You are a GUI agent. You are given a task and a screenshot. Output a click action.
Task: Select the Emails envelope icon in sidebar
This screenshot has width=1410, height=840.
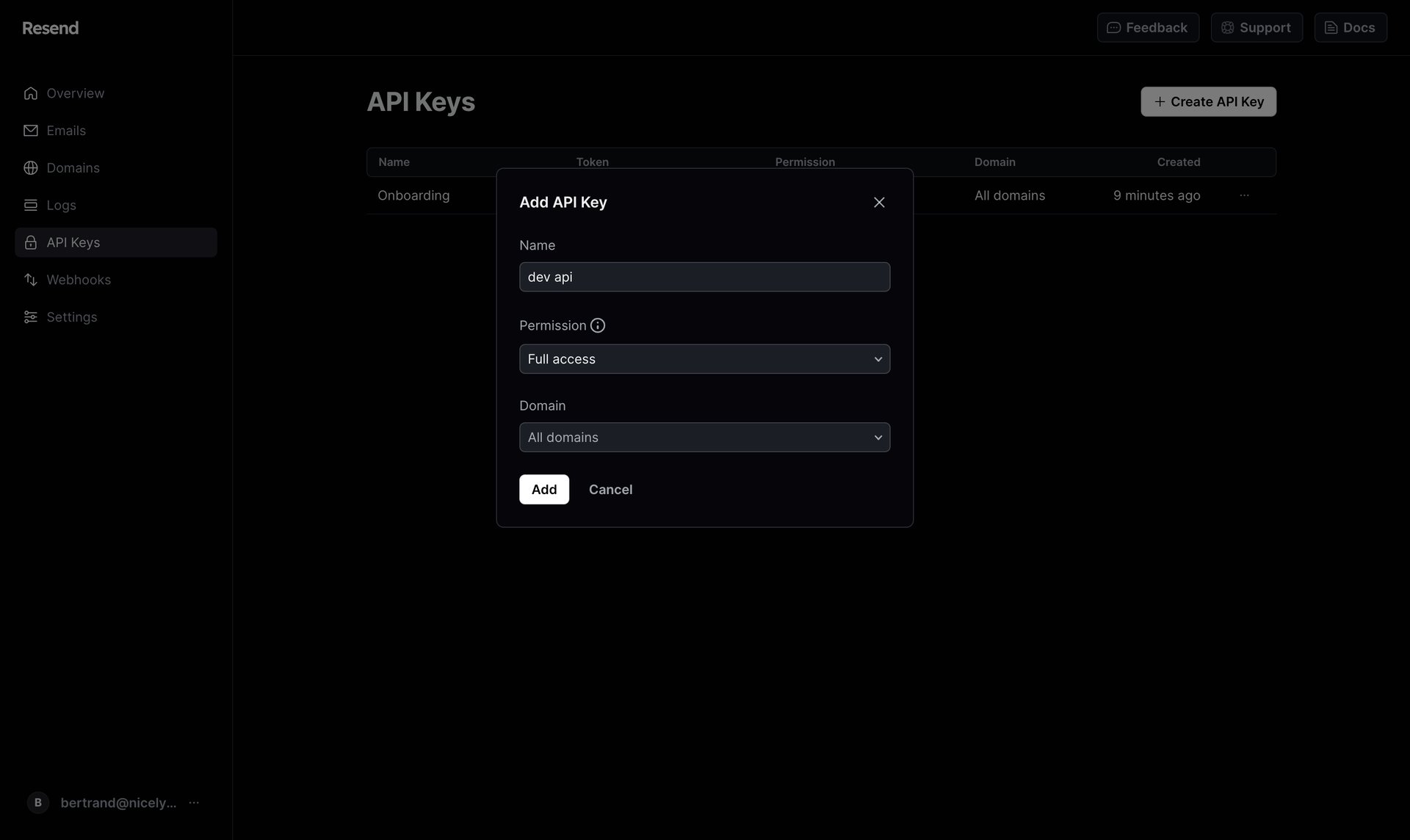(x=31, y=130)
